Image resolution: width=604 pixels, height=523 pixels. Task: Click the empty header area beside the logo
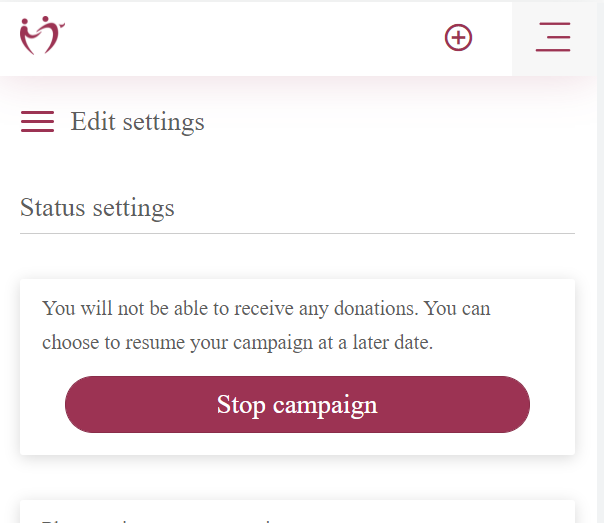click(254, 37)
